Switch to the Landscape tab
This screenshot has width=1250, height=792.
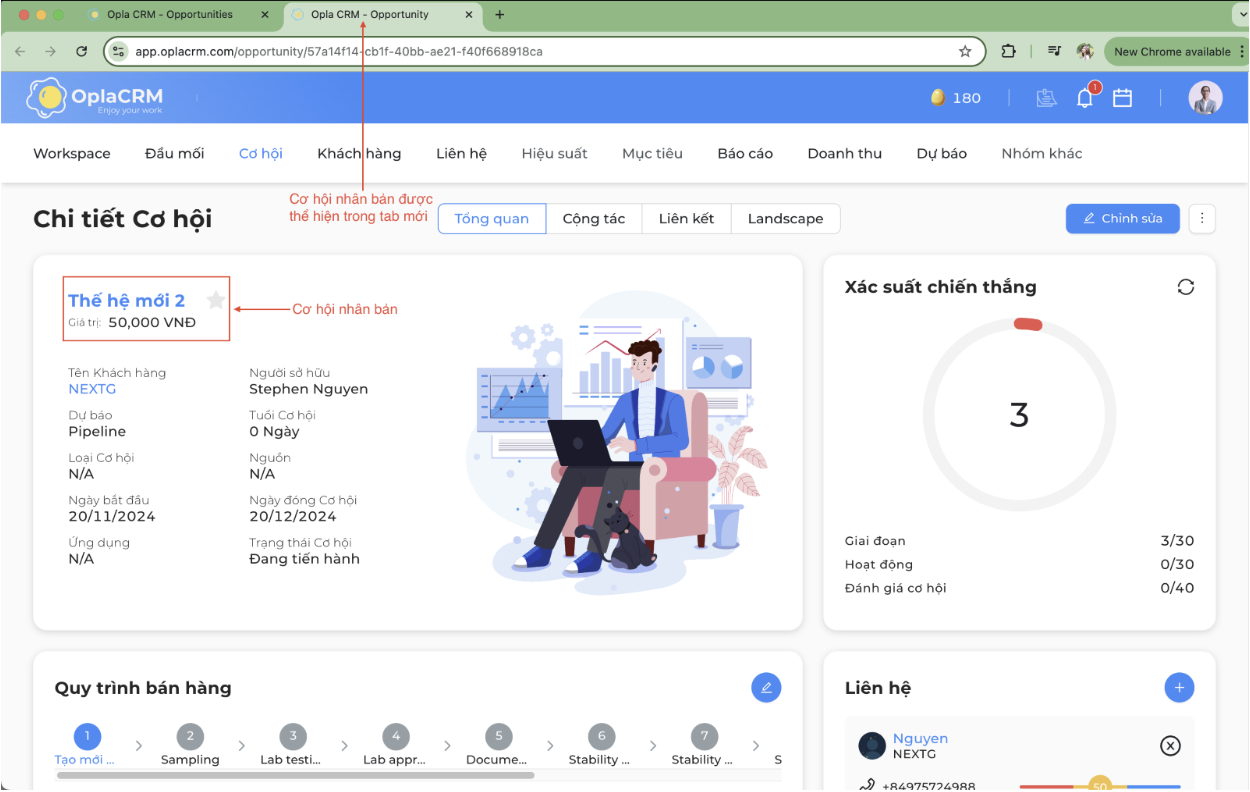[x=786, y=219]
